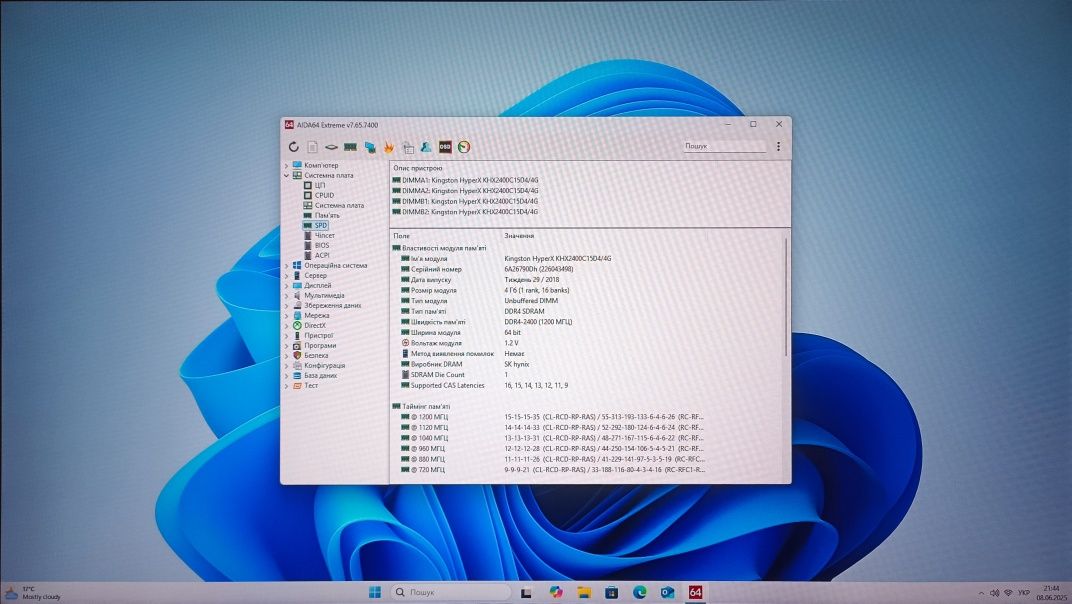Viewport: 1072px width, 604px height.
Task: Click the taskbar Пошук search box
Action: click(x=451, y=592)
